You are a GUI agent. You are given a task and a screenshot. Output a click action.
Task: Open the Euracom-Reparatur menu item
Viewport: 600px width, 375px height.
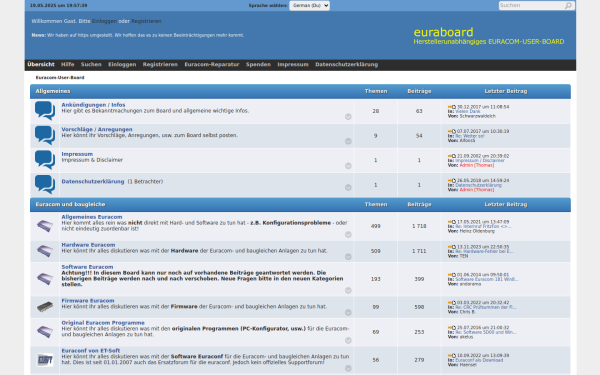click(x=212, y=64)
